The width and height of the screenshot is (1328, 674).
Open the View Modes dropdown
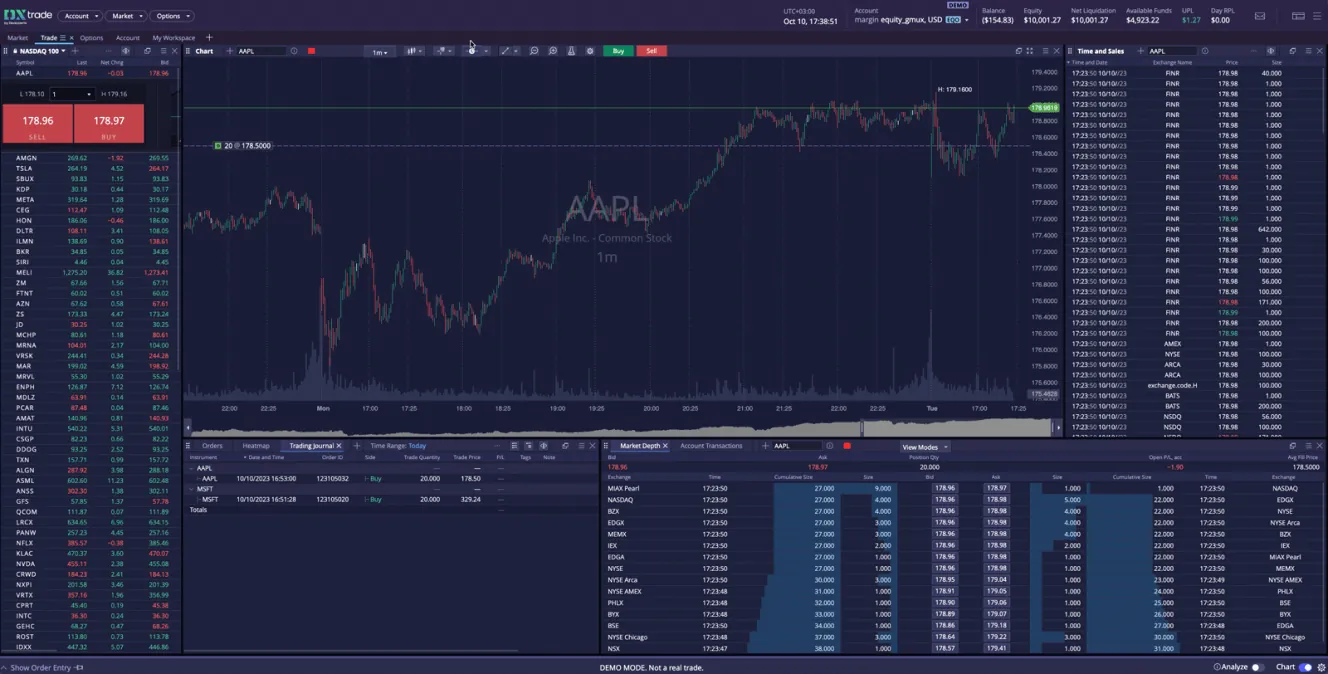[x=924, y=447]
